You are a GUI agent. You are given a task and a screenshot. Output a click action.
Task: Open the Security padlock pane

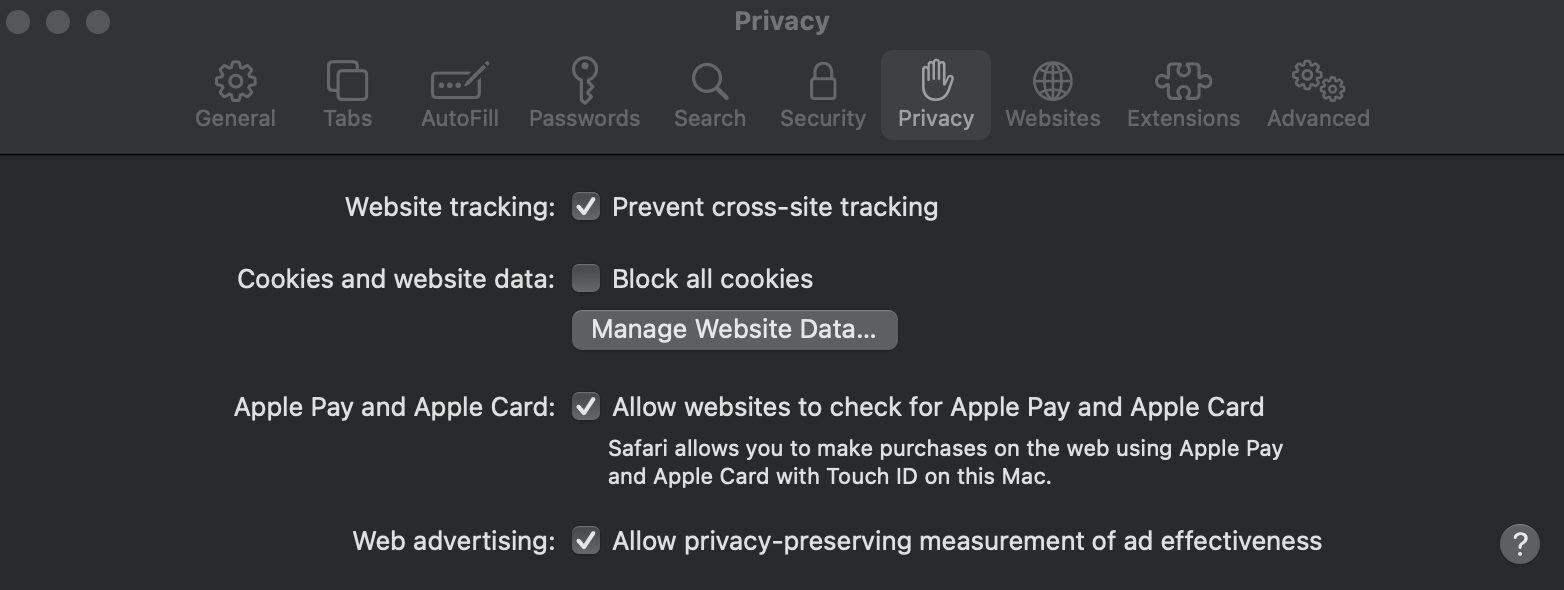click(822, 95)
